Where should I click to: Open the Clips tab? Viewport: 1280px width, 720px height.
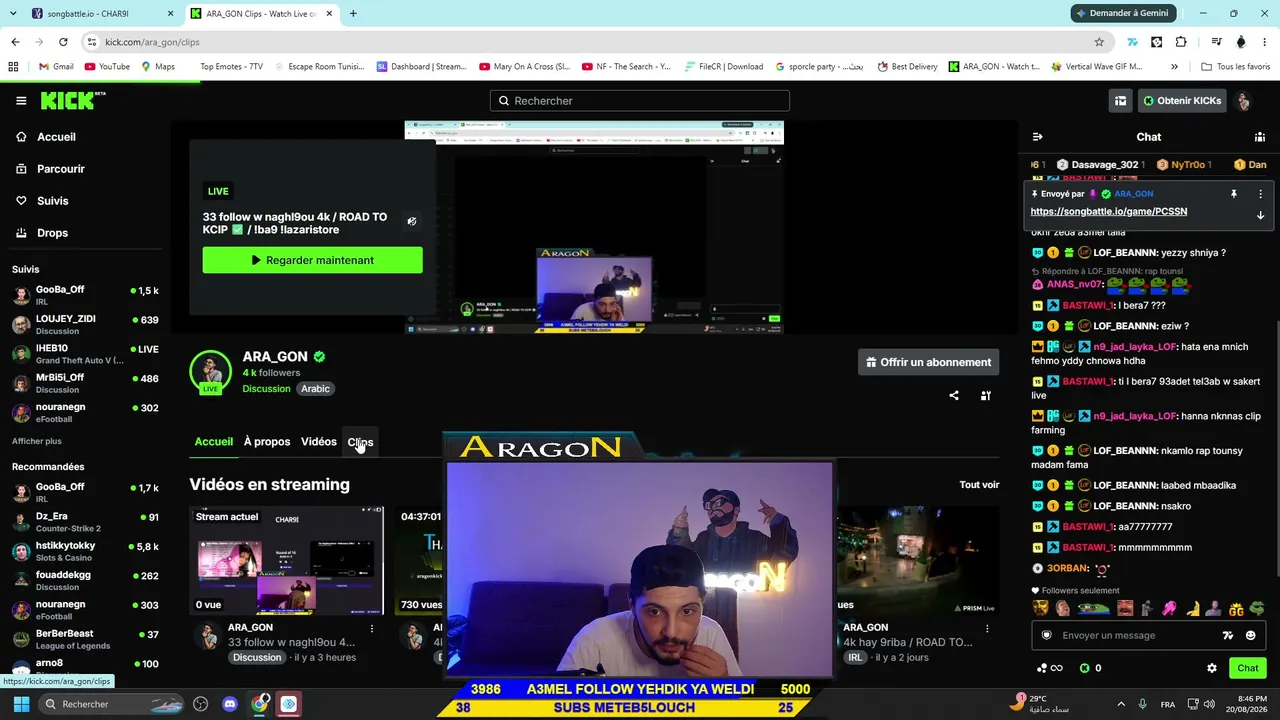(x=360, y=442)
